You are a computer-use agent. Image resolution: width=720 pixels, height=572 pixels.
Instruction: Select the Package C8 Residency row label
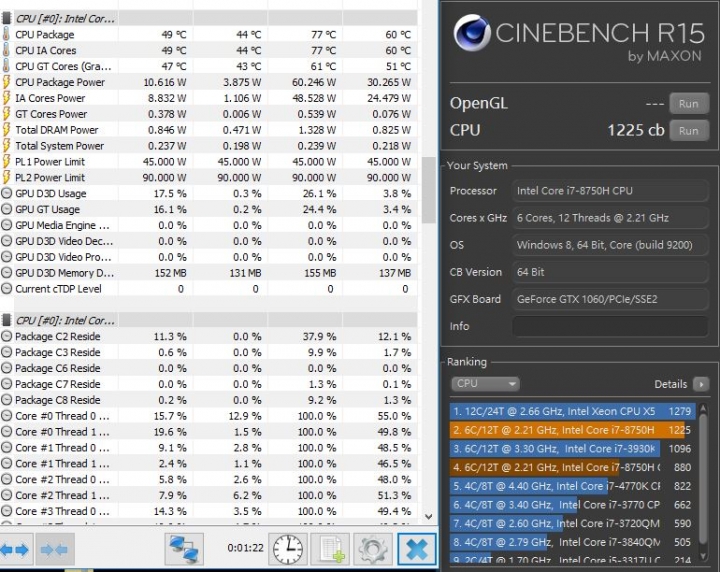(x=58, y=400)
